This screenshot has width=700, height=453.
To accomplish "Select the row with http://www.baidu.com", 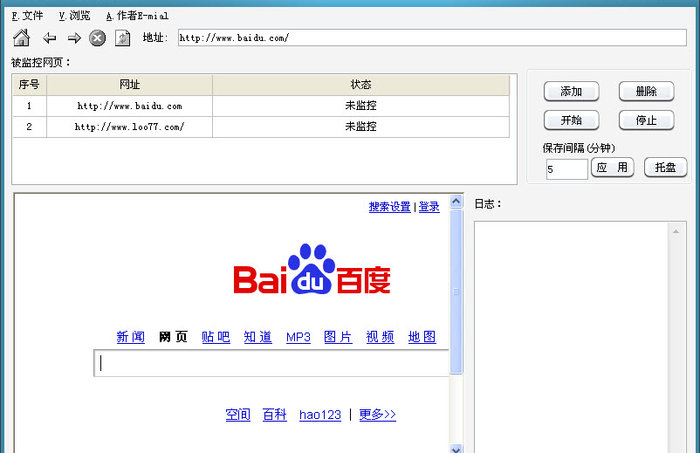I will 261,106.
